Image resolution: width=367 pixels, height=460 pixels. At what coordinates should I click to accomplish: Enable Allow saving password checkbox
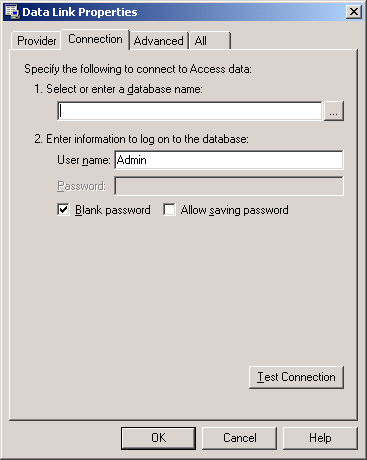click(x=169, y=210)
